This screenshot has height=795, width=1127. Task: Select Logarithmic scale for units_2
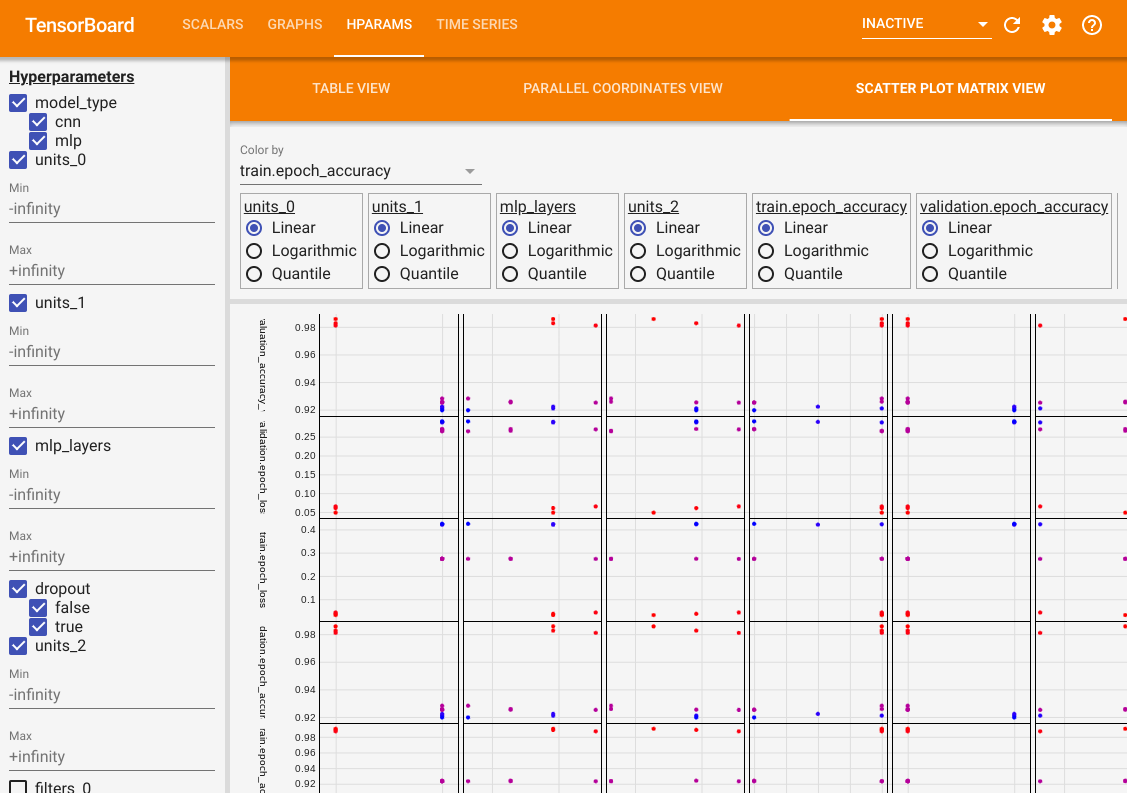point(638,251)
